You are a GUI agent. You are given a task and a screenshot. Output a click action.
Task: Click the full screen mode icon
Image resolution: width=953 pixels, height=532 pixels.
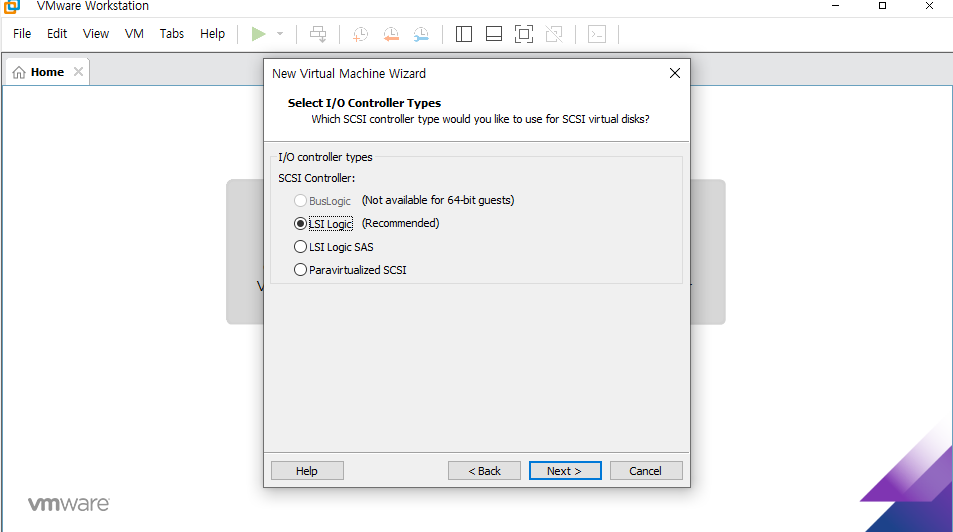tap(524, 34)
